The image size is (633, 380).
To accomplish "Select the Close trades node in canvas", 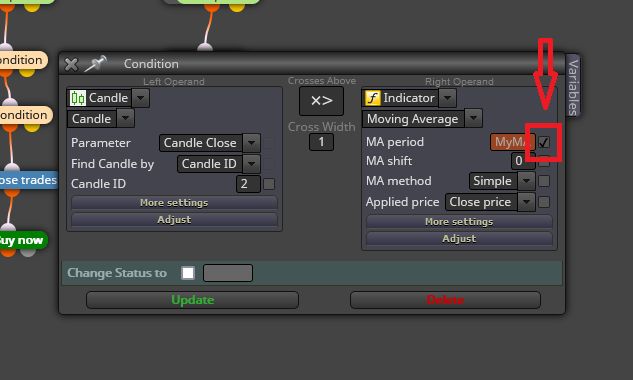I will [28, 180].
